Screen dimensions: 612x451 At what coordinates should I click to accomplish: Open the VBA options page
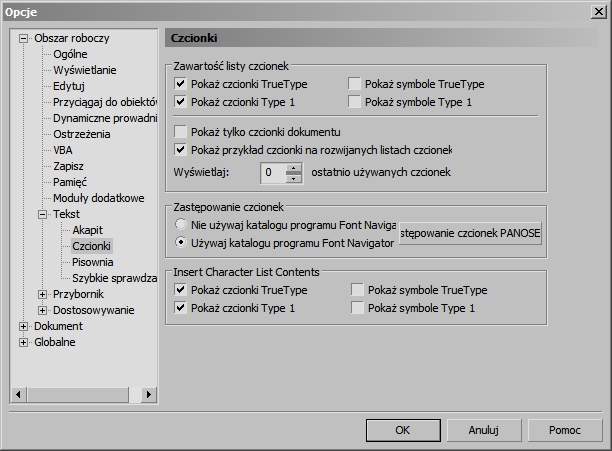63,150
